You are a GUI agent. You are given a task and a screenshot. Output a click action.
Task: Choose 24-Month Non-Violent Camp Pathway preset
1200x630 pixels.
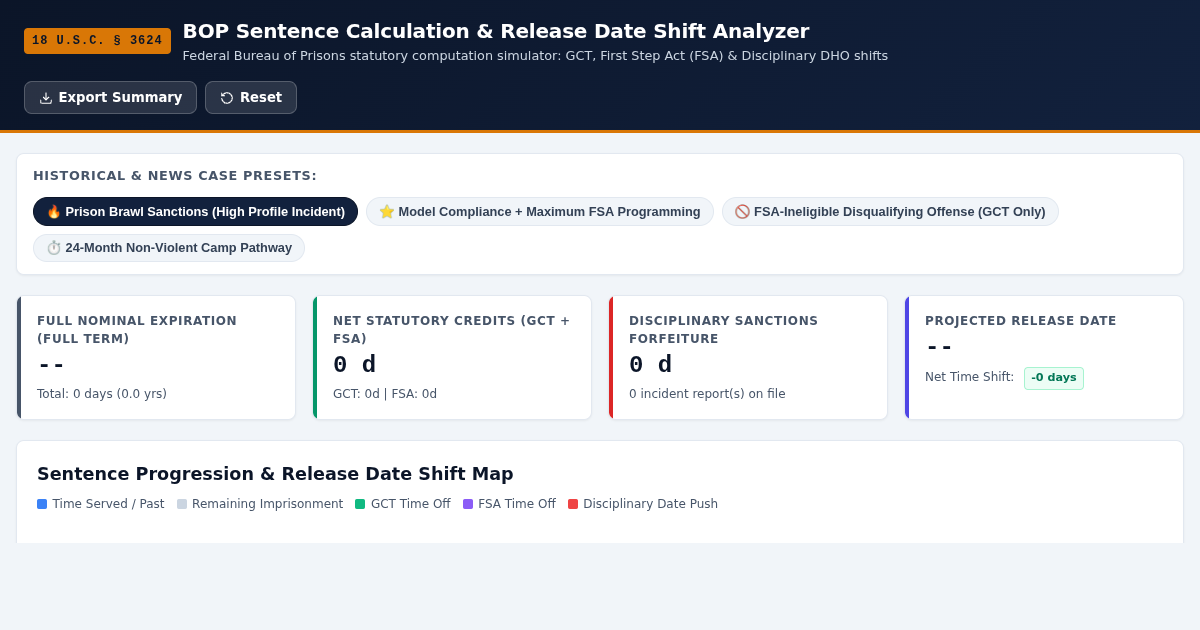[x=169, y=248]
